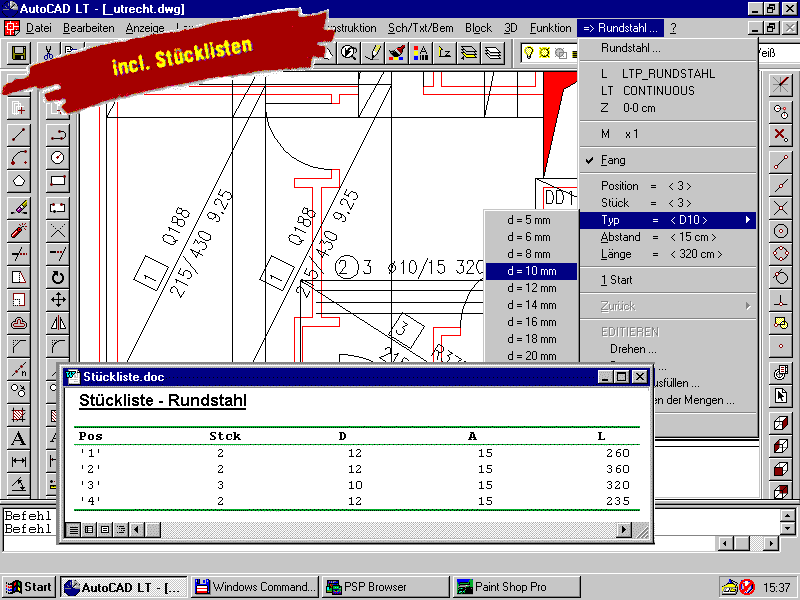The width and height of the screenshot is (800, 600).
Task: Click the red X Snap None icon
Action: tap(781, 135)
